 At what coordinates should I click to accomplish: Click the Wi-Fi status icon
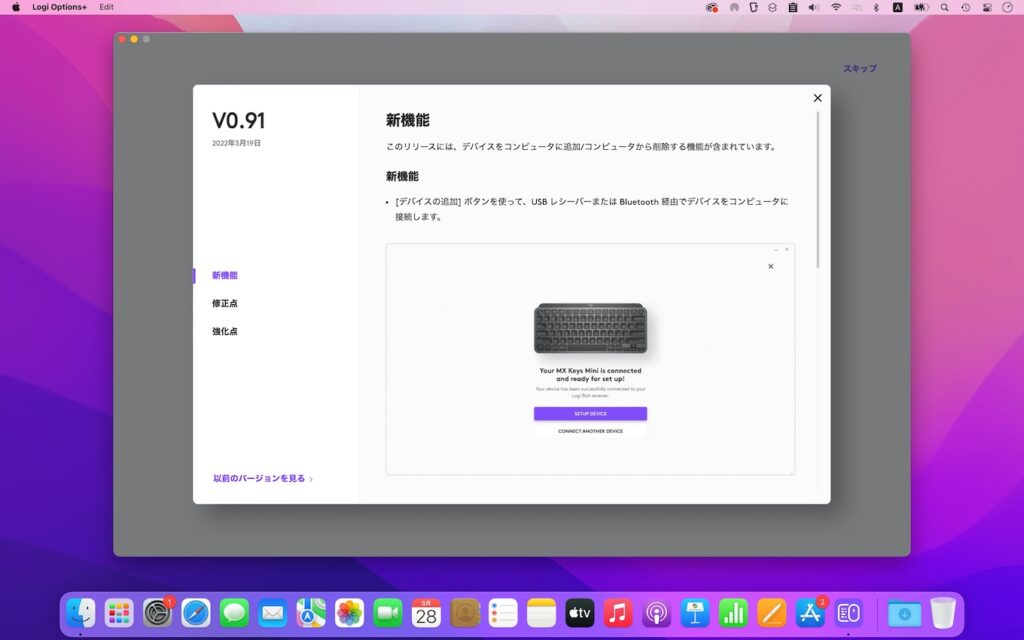(x=835, y=7)
